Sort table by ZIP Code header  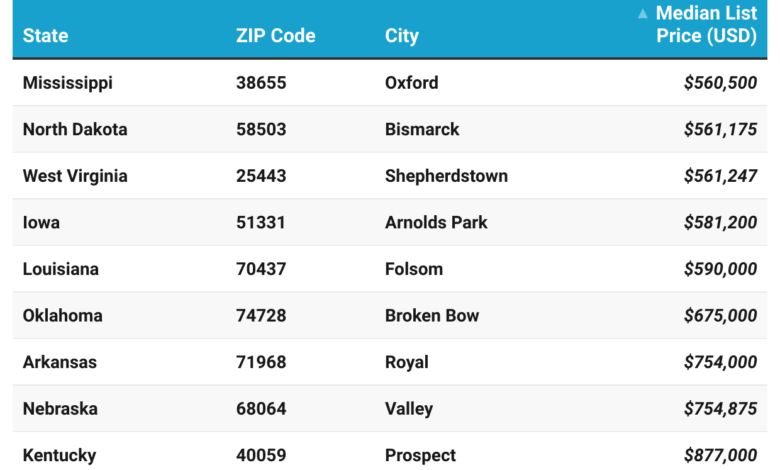pyautogui.click(x=275, y=36)
